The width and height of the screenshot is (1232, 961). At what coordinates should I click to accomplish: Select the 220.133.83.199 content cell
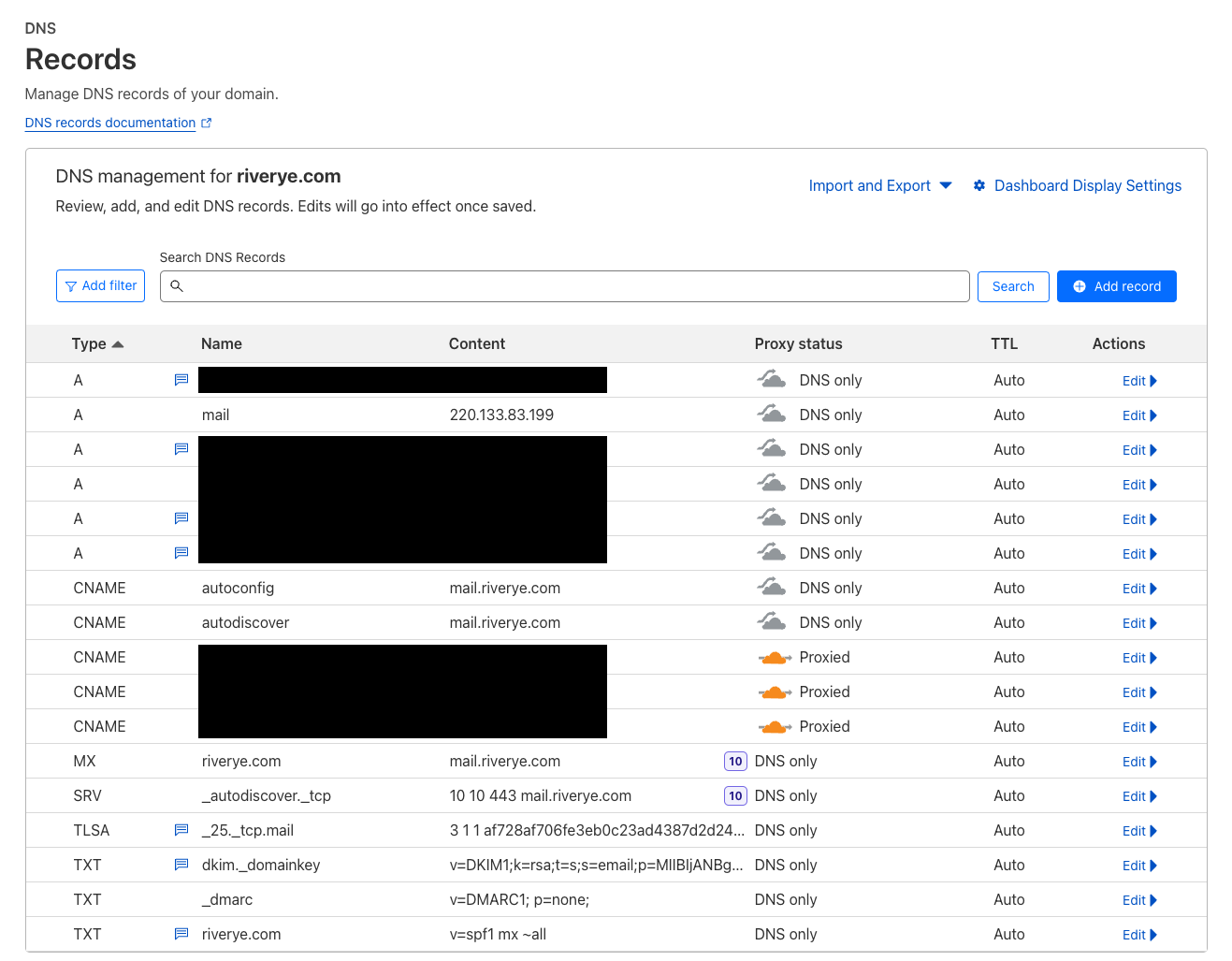point(501,415)
